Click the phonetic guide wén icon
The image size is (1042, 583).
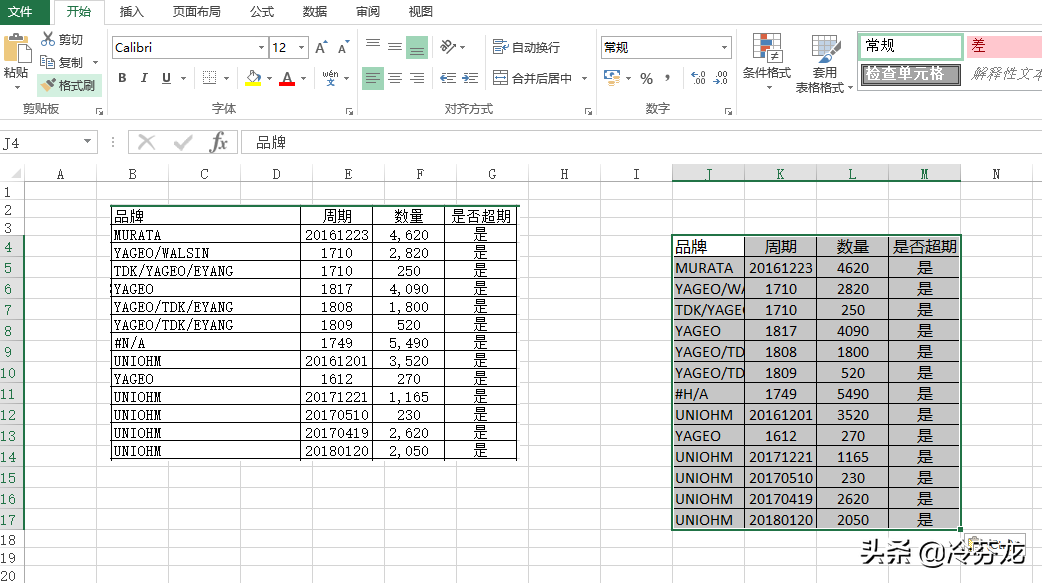pyautogui.click(x=330, y=78)
